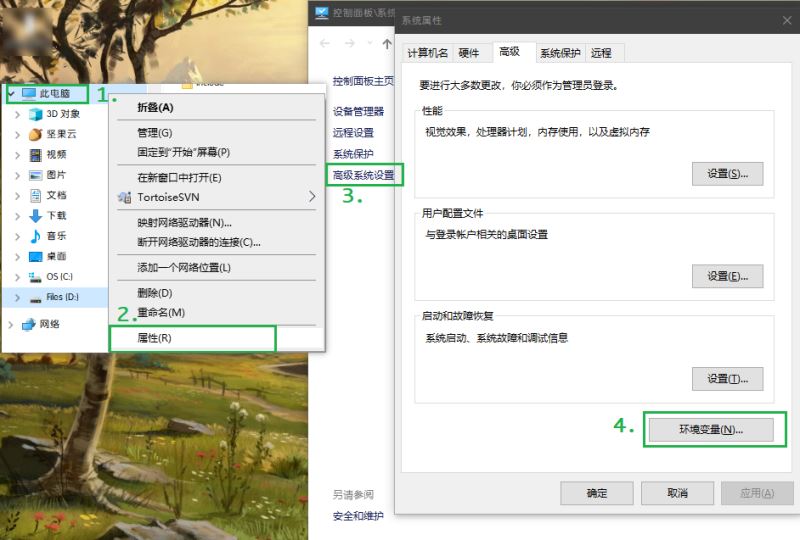Image resolution: width=800 pixels, height=540 pixels.
Task: Open the 视频 folder icon
Action: [36, 154]
